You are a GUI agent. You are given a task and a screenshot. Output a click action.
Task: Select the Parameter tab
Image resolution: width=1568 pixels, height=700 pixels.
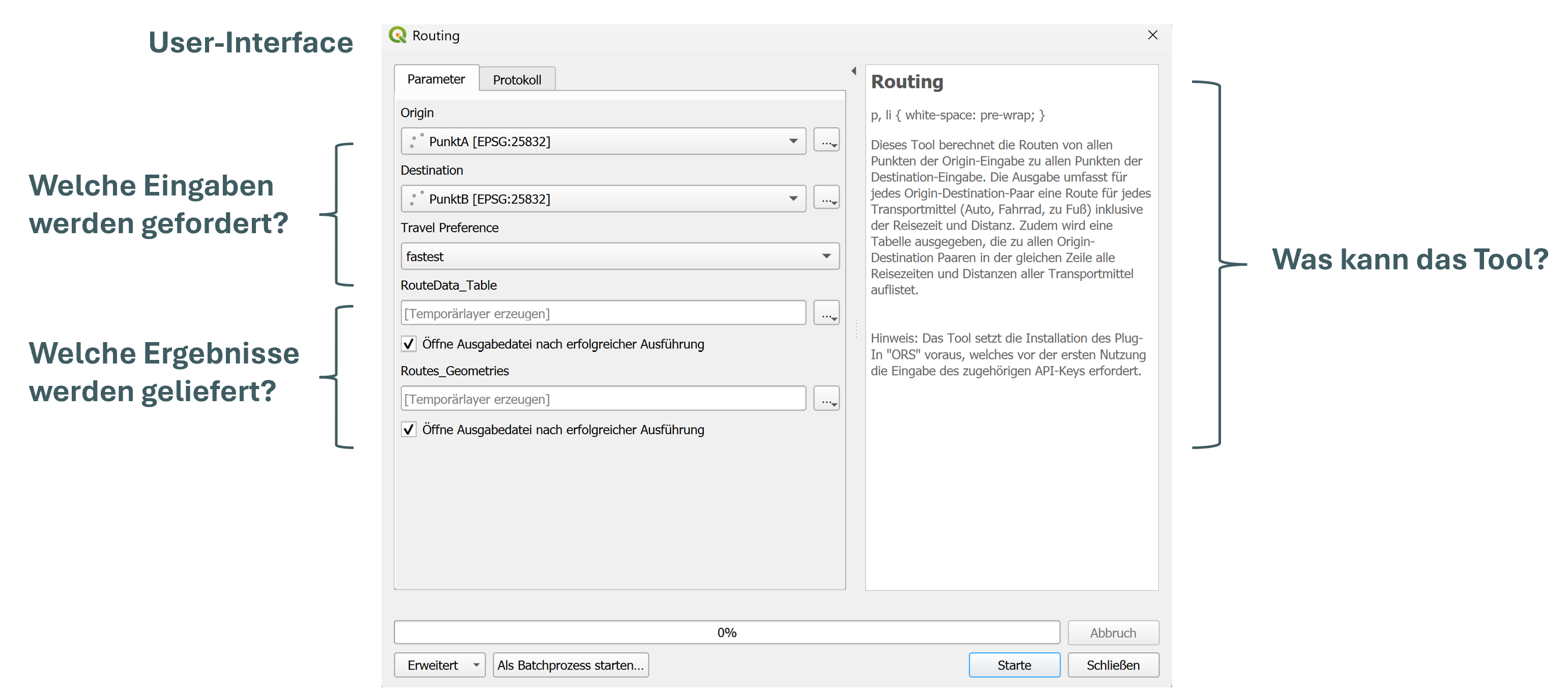click(436, 79)
